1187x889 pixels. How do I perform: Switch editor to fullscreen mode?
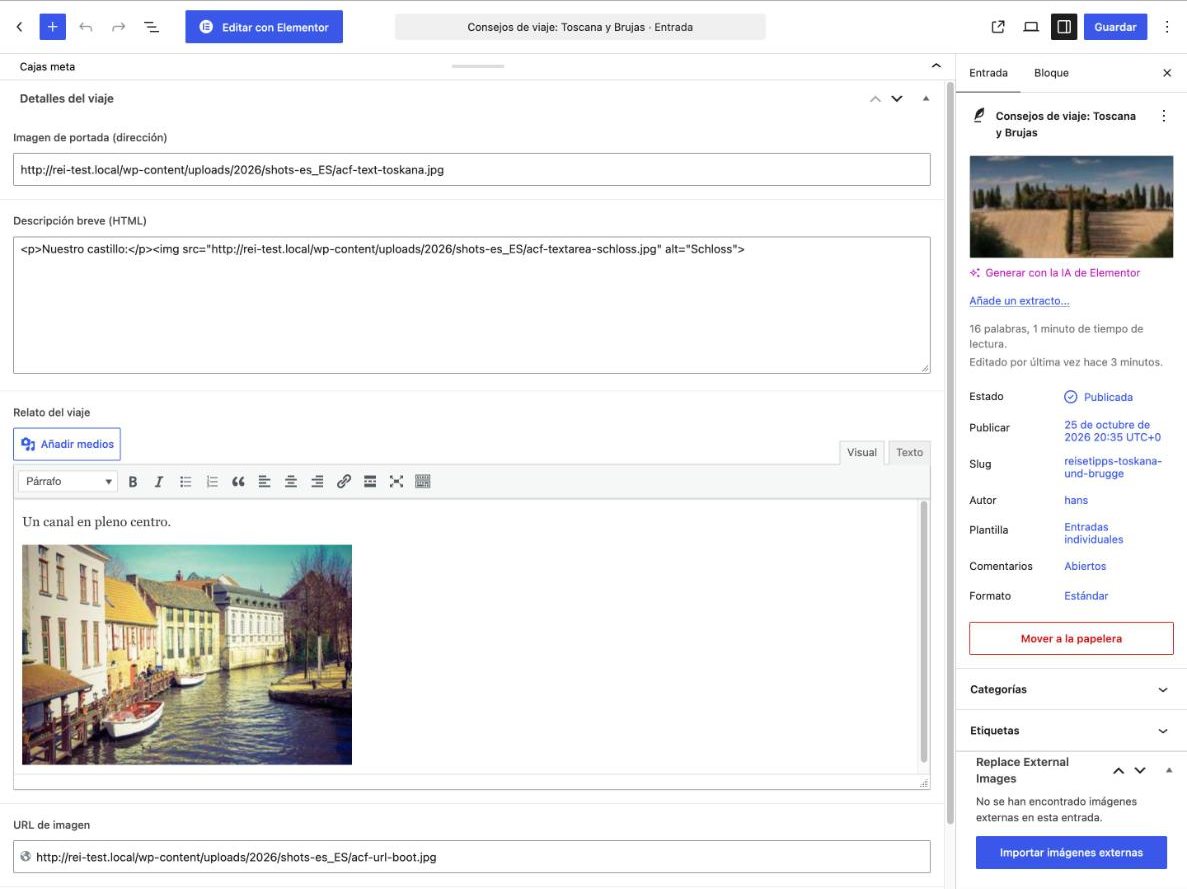[x=396, y=482]
